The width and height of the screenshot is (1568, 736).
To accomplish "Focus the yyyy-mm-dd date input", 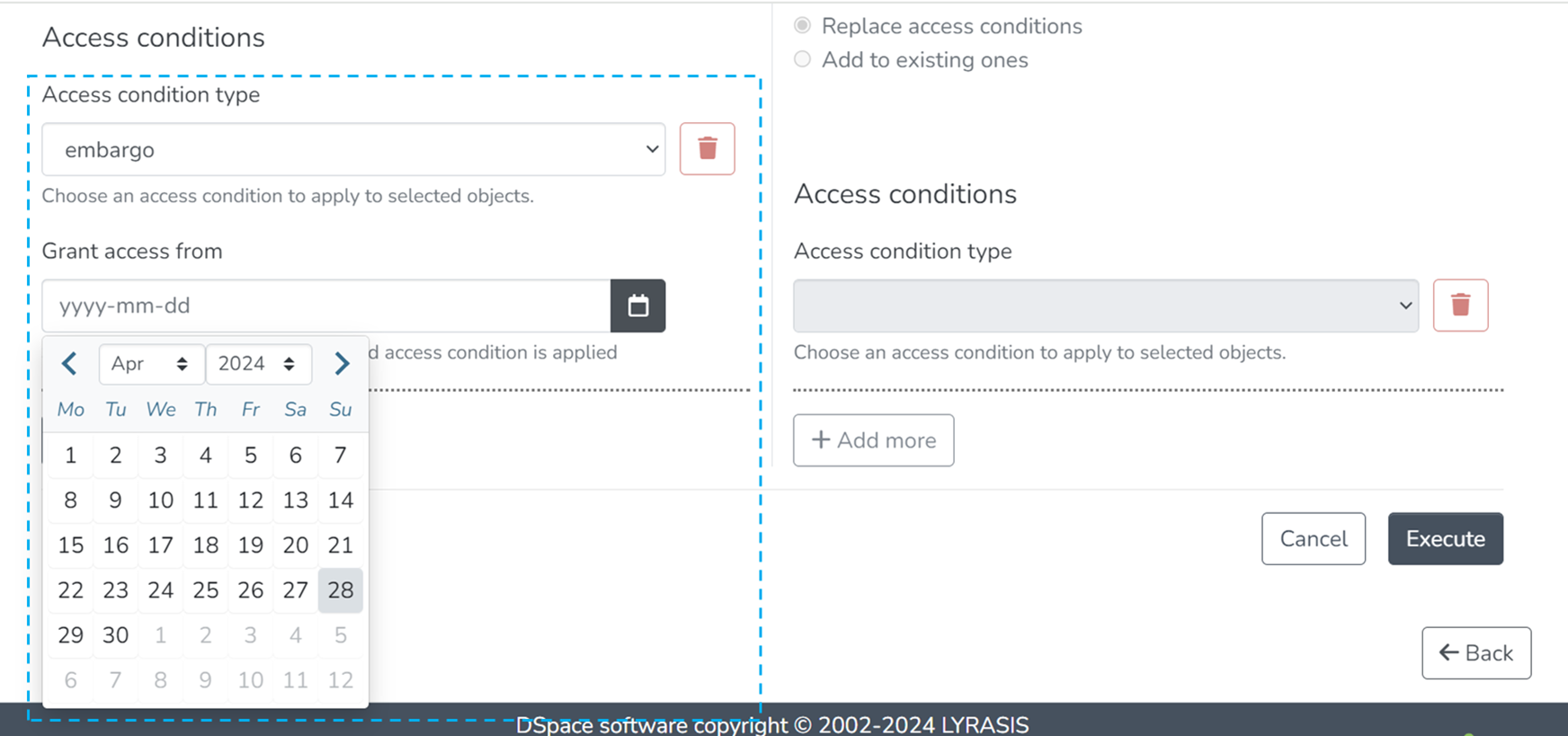I will click(325, 306).
